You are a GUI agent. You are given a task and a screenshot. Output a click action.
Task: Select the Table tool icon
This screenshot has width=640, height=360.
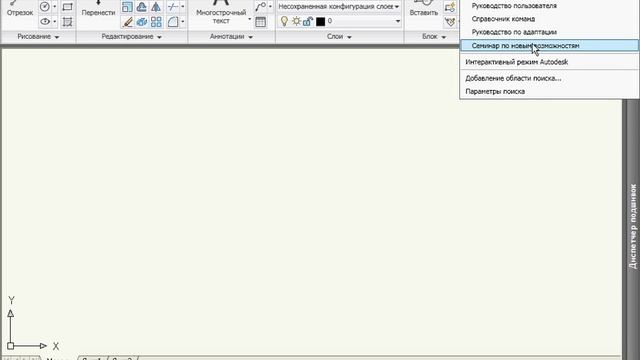[260, 22]
